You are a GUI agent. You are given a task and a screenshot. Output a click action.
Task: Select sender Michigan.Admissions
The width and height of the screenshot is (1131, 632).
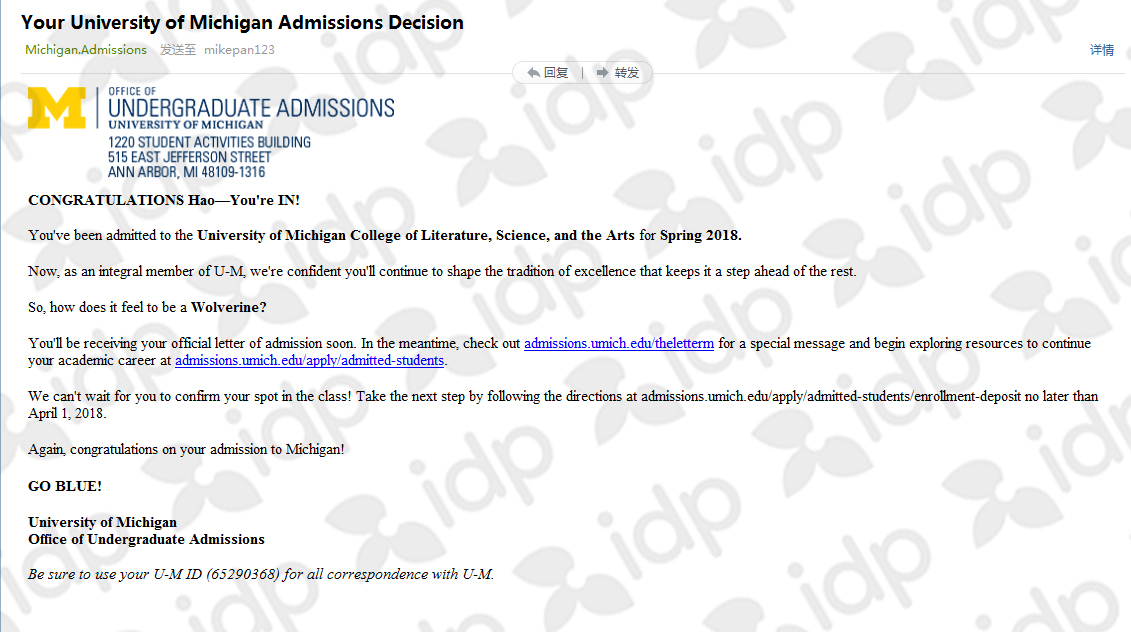(x=86, y=50)
